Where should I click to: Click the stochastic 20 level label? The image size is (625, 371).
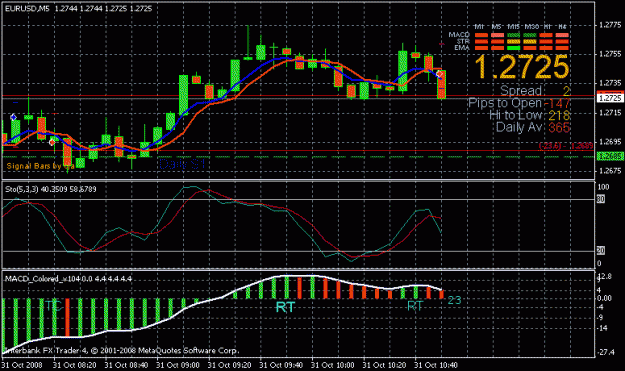(601, 251)
